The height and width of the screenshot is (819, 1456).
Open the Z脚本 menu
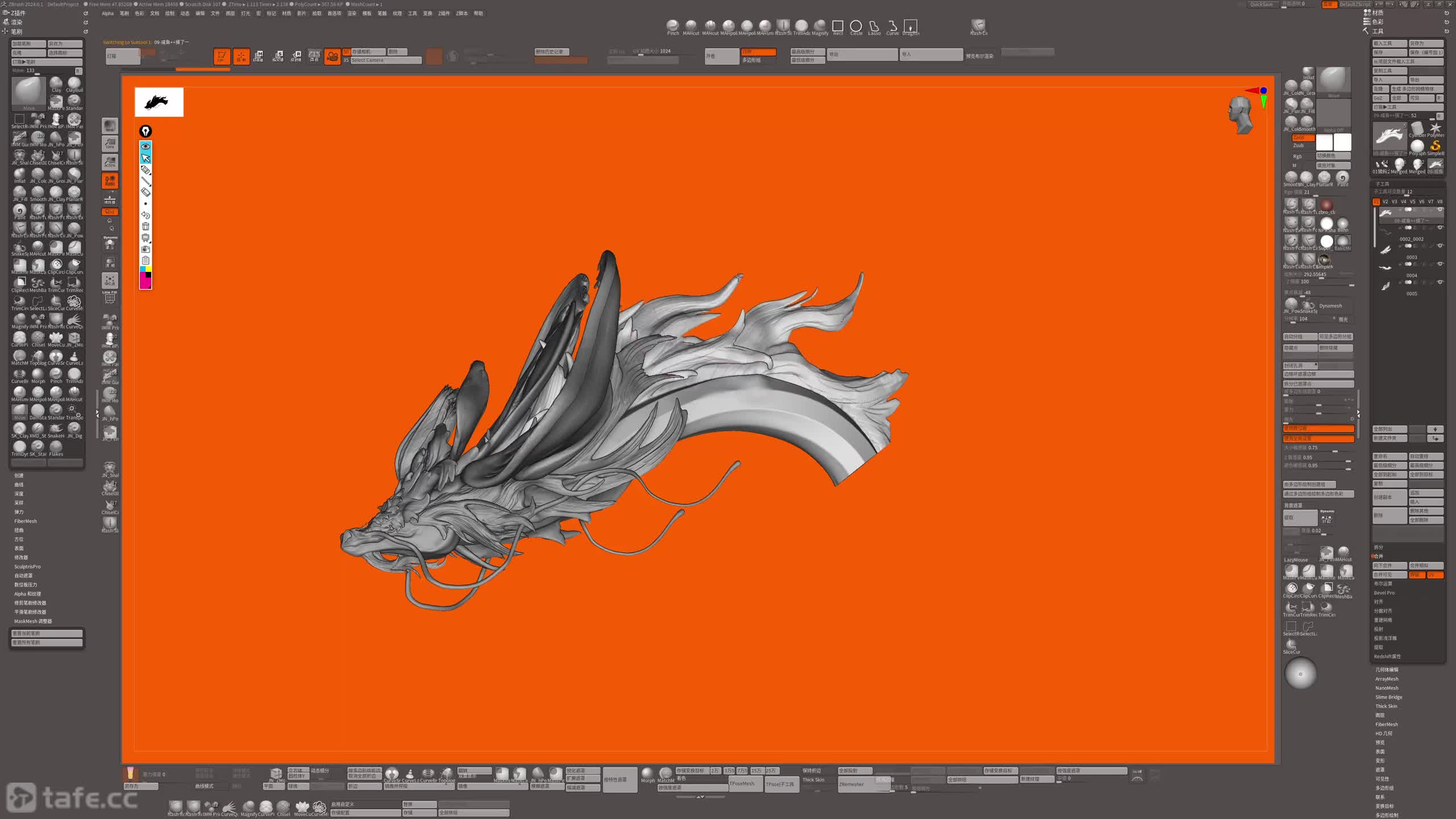click(462, 14)
